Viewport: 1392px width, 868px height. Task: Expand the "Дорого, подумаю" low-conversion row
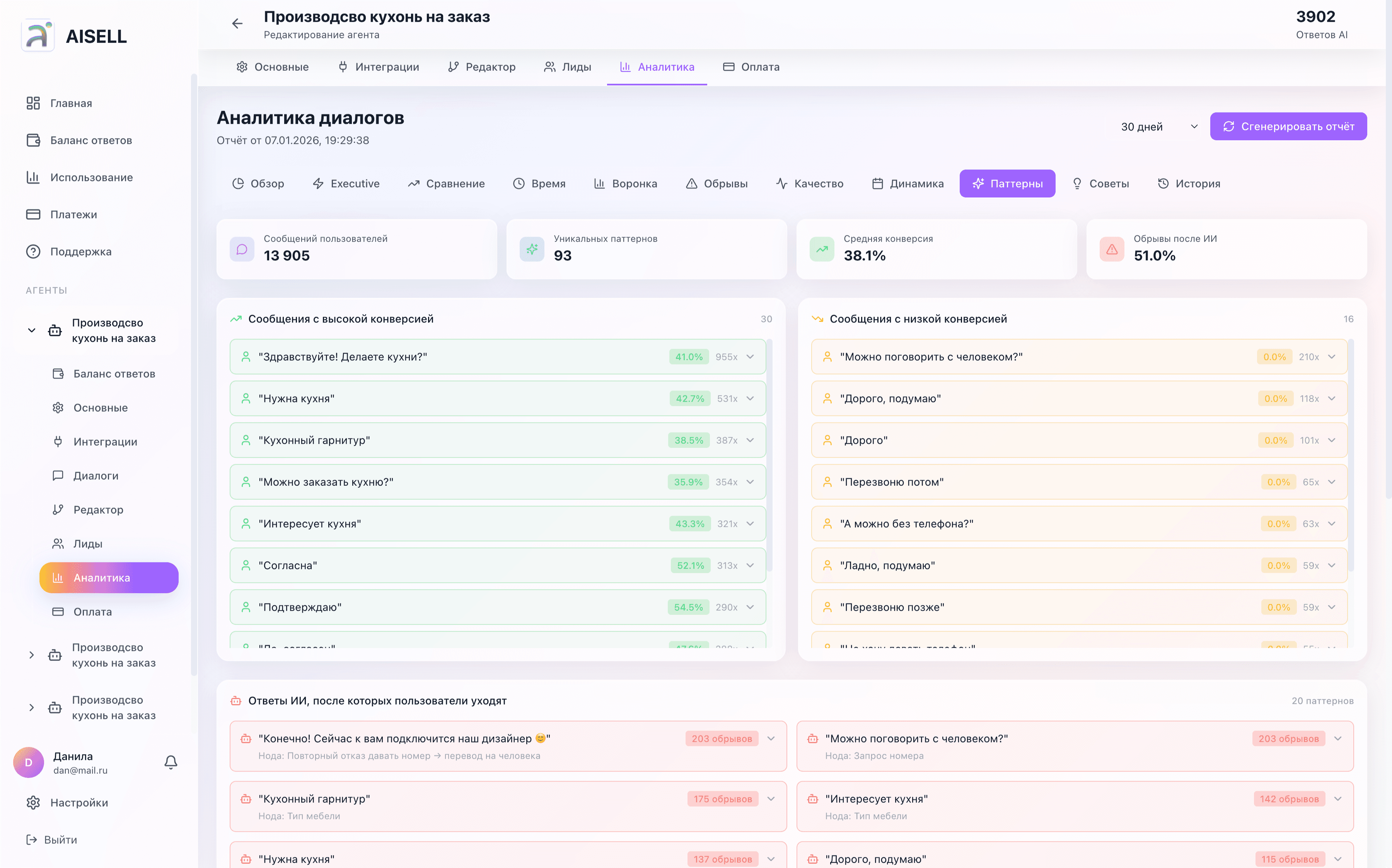click(x=1332, y=398)
